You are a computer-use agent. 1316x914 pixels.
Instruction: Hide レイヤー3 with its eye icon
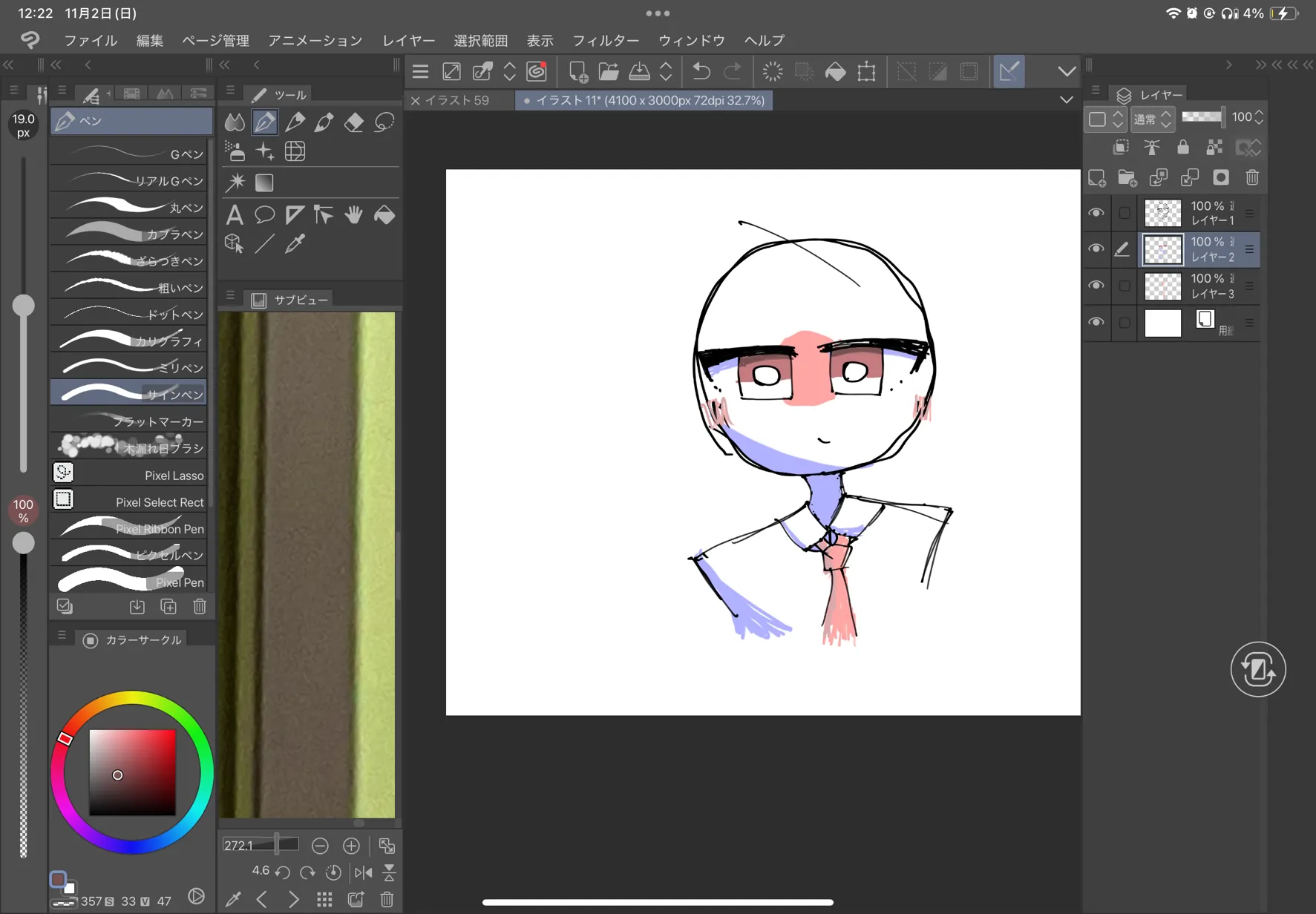1096,286
